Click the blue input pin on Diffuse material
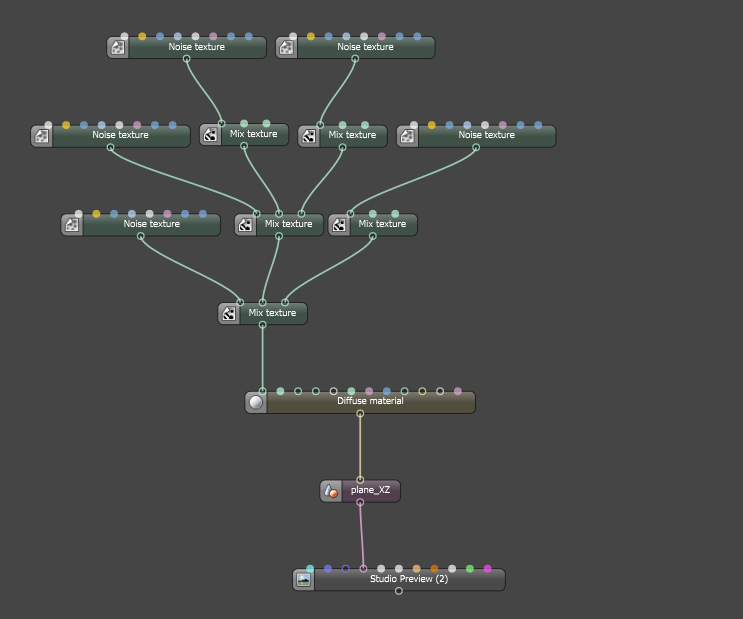The image size is (743, 619). [387, 391]
